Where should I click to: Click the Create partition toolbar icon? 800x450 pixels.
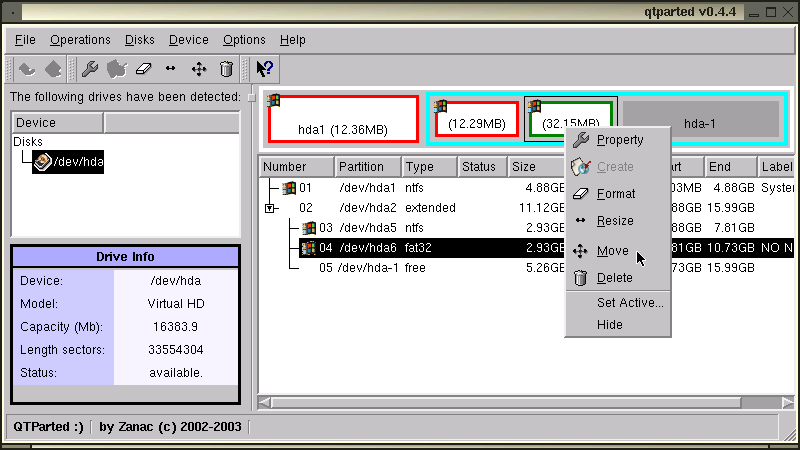(x=117, y=69)
